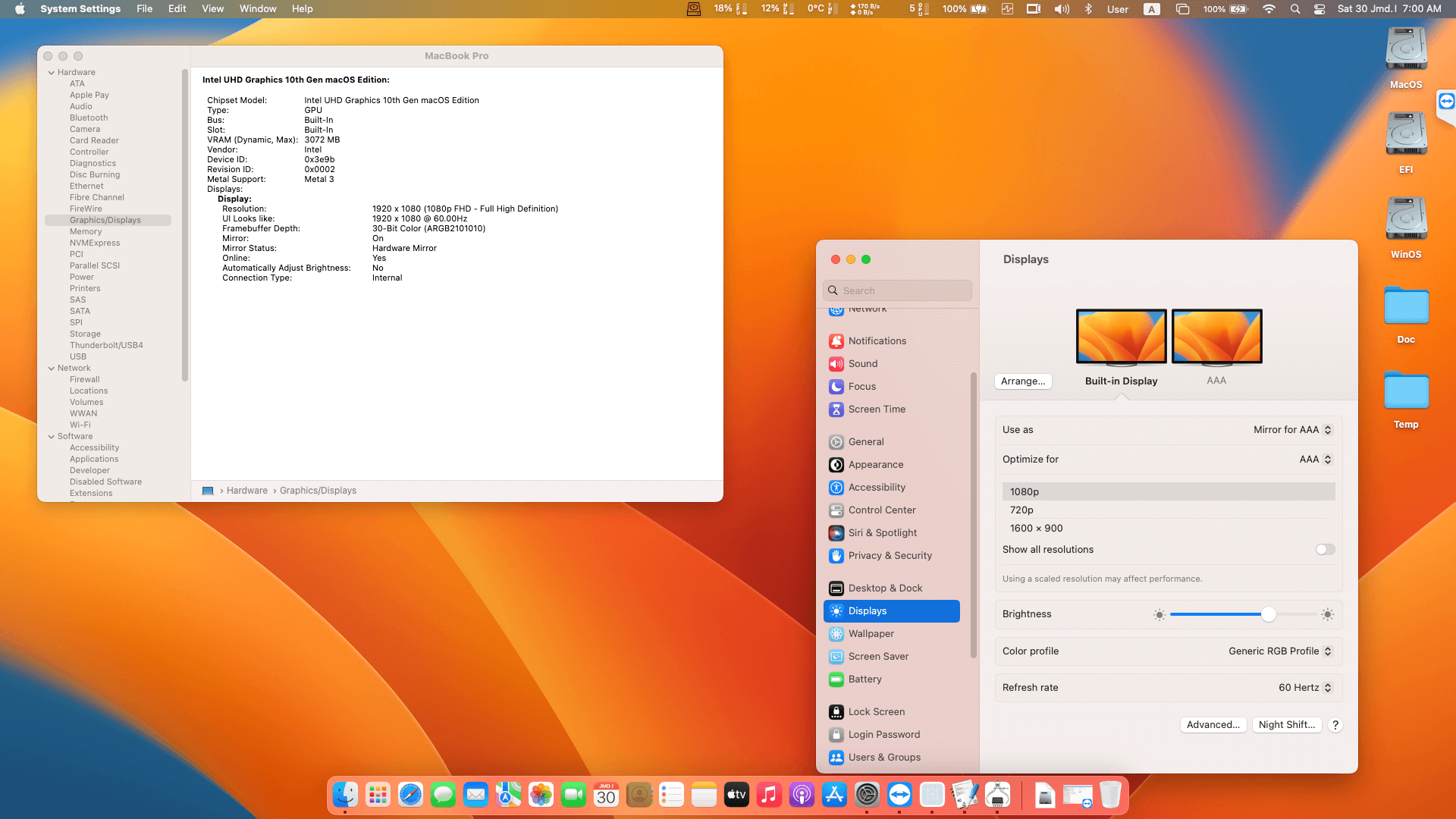Viewport: 1456px width, 819px height.
Task: Open the Wallpaper settings pane
Action: click(871, 634)
